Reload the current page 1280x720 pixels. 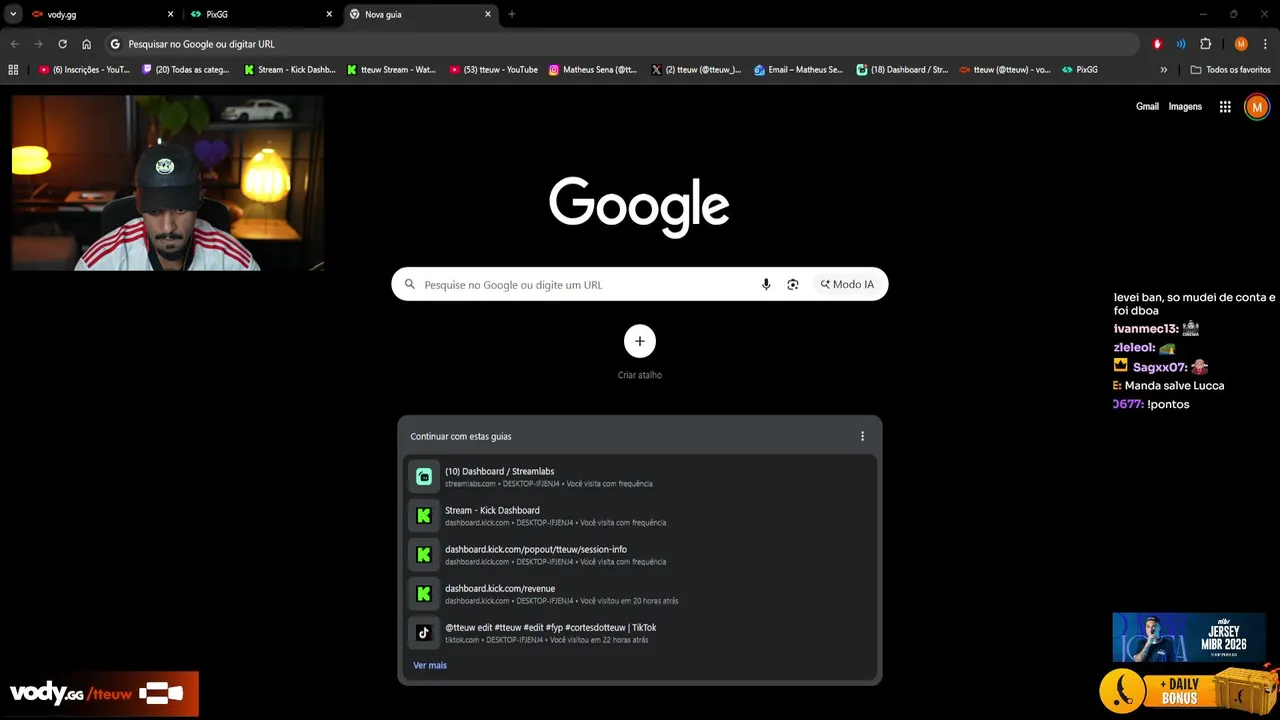click(62, 44)
